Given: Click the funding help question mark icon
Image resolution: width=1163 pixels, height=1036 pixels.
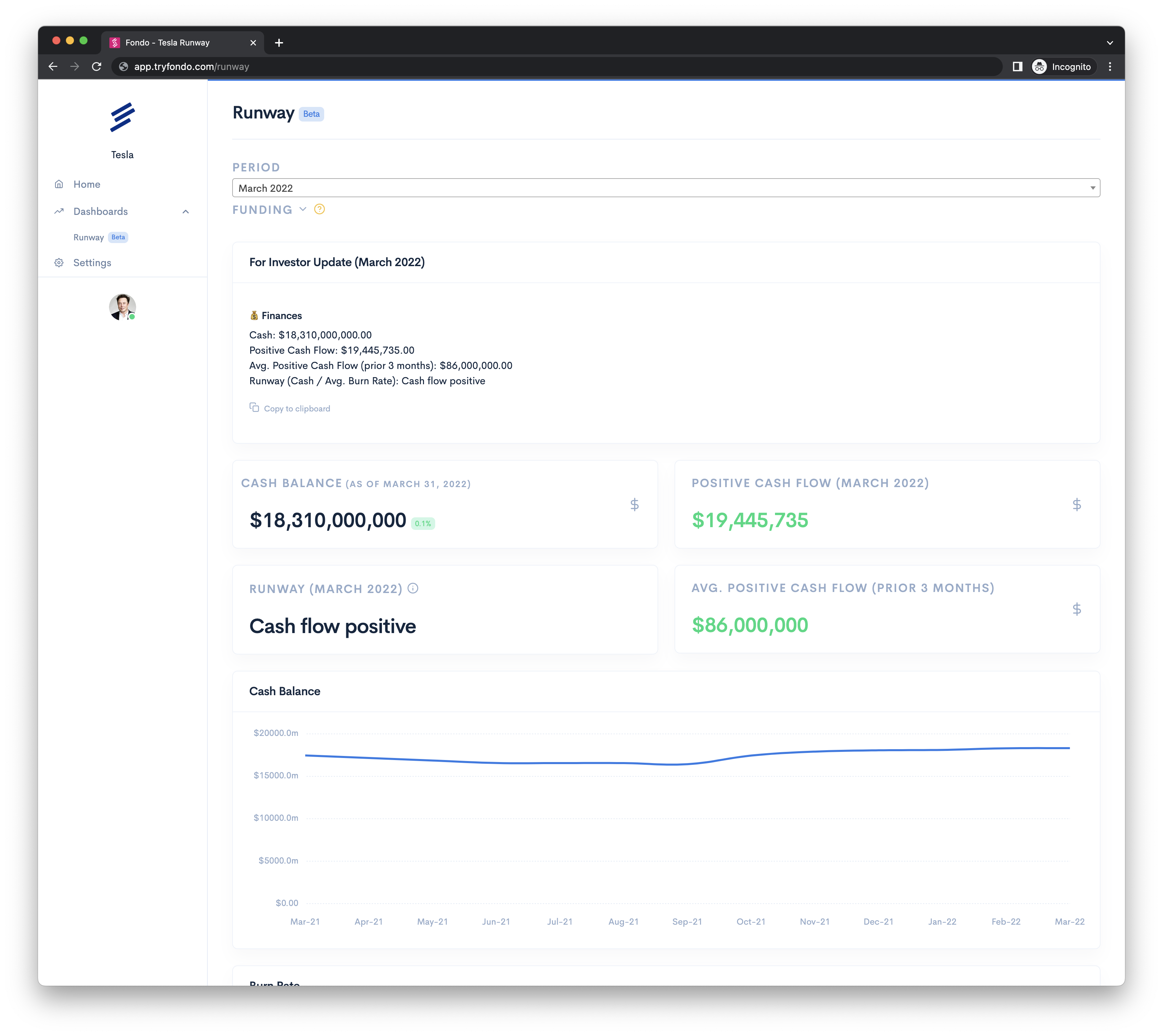Looking at the screenshot, I should [x=319, y=209].
